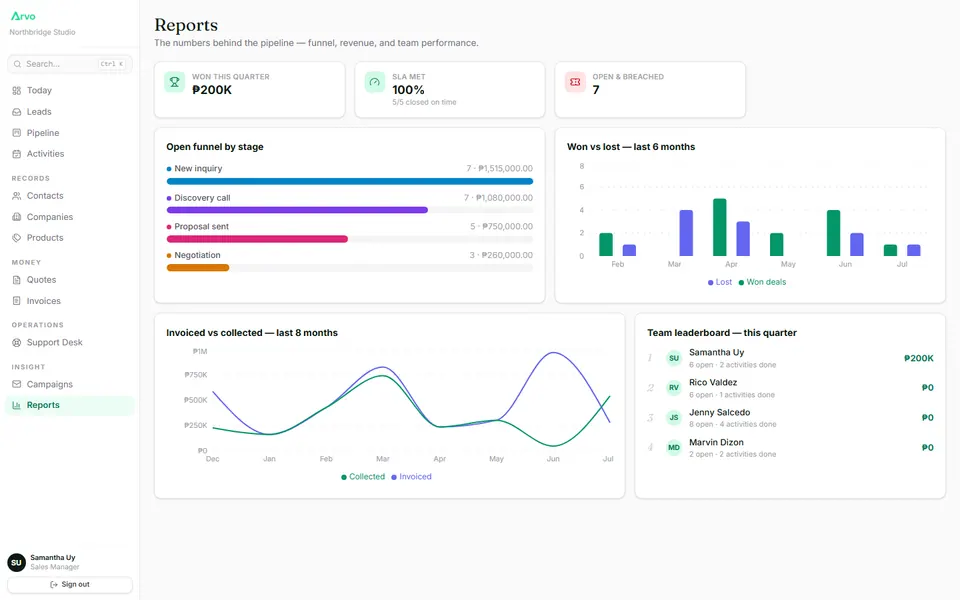Click the tall green April won bar
The height and width of the screenshot is (600, 960).
coord(720,227)
